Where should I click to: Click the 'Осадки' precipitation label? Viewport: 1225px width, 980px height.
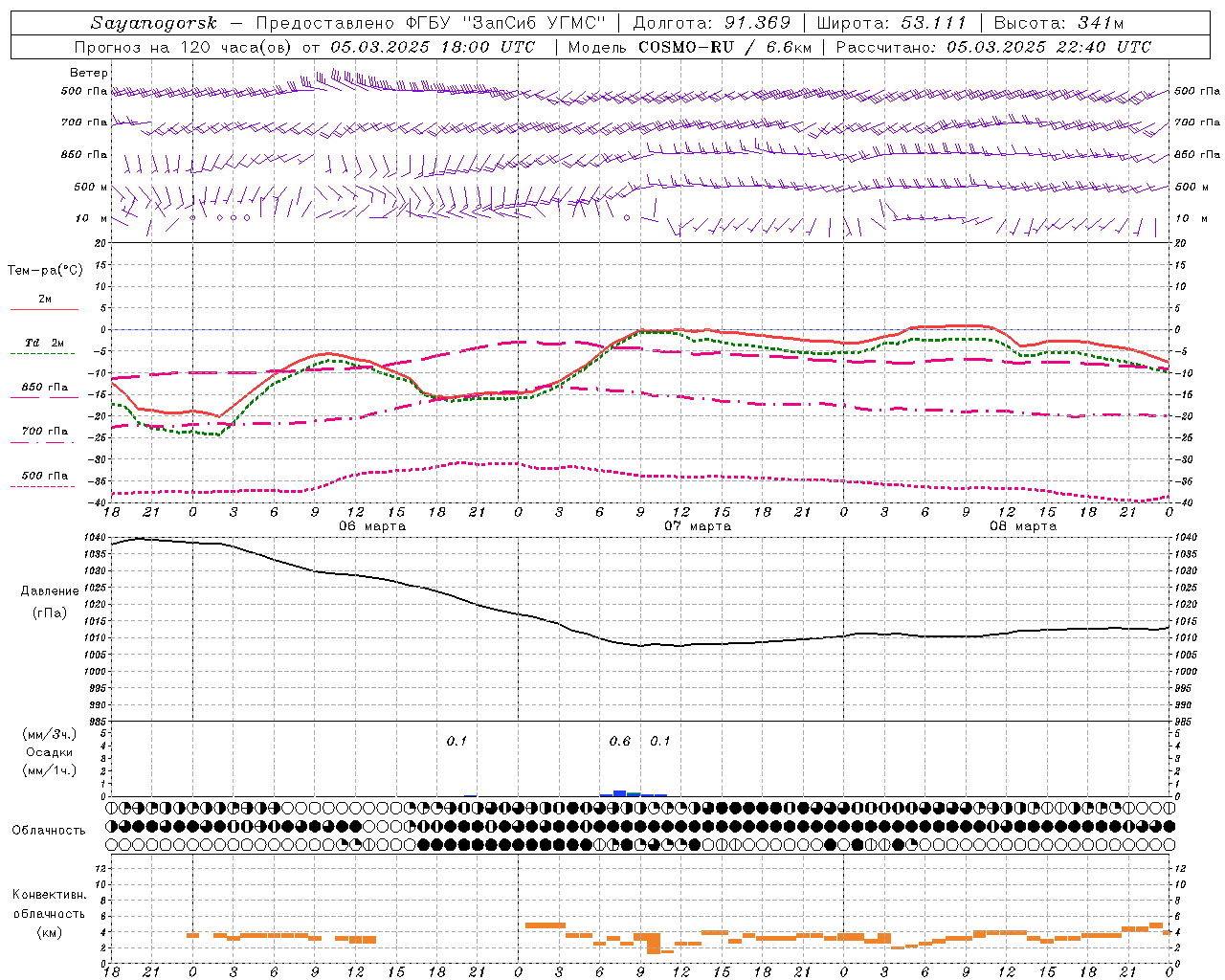click(x=49, y=752)
